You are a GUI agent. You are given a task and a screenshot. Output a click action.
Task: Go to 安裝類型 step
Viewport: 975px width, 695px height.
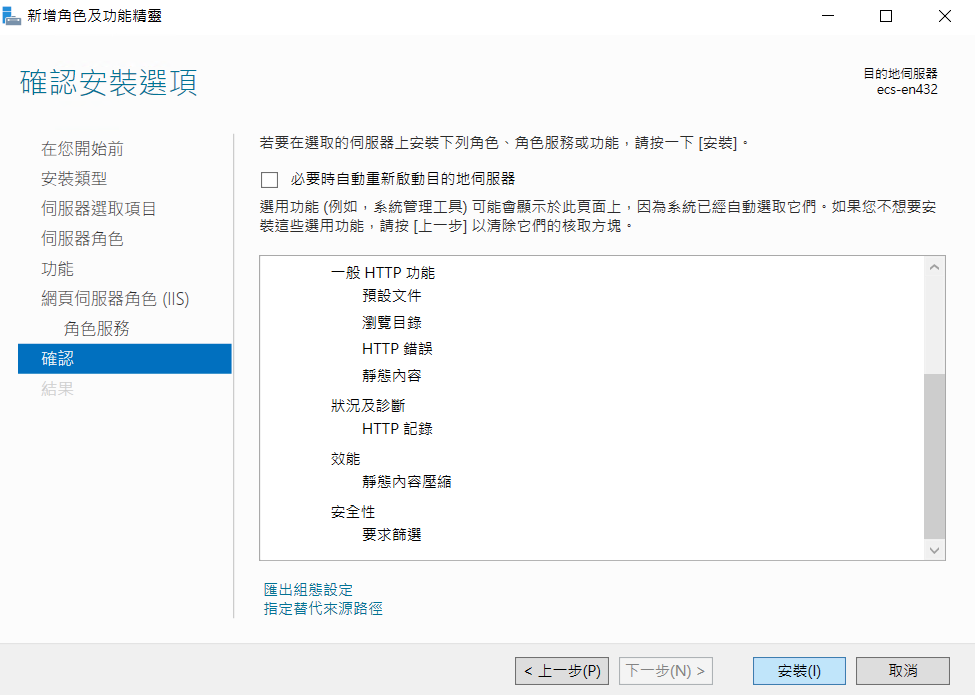tap(74, 178)
